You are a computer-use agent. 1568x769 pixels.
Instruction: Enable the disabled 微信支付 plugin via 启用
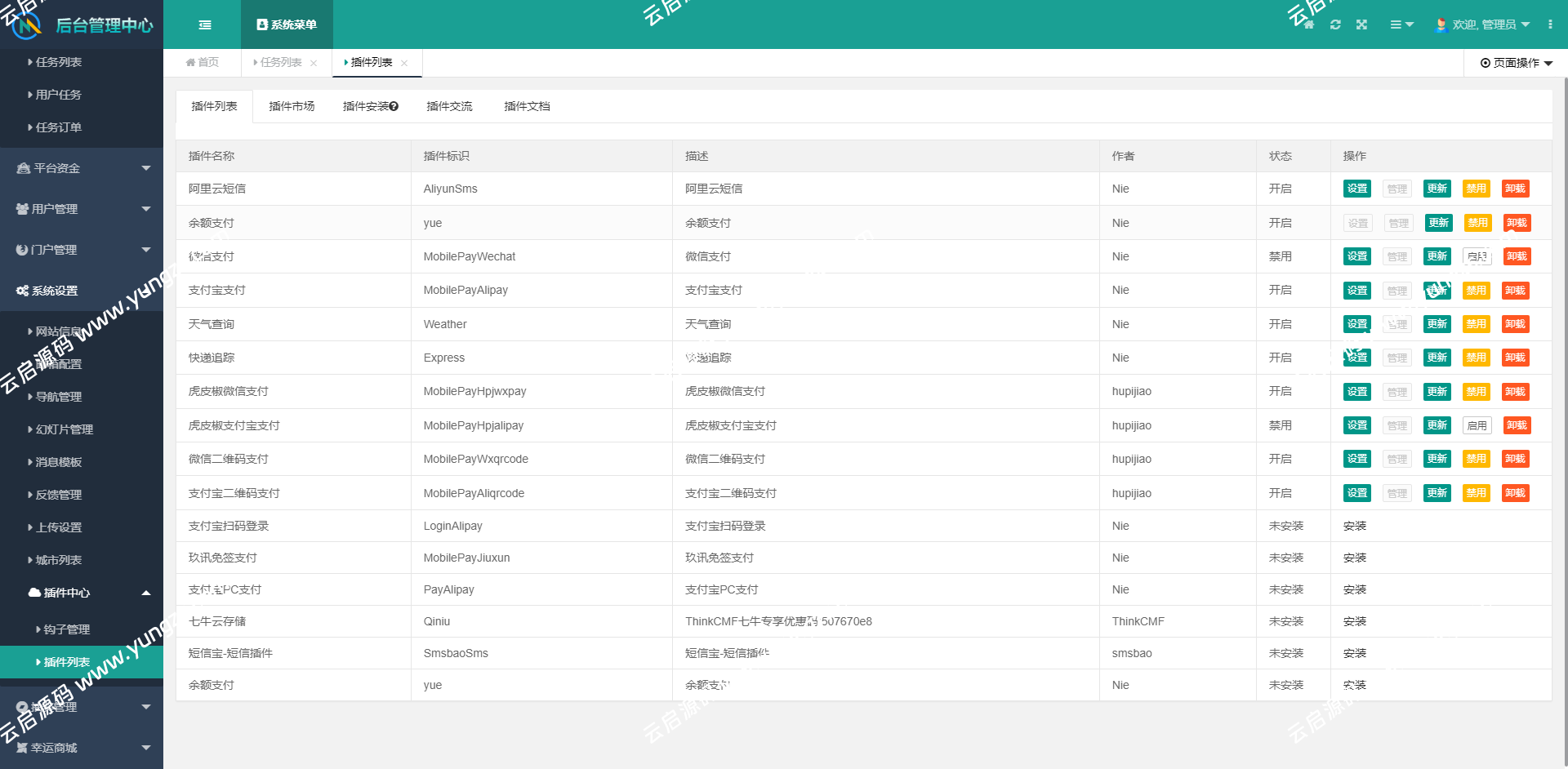1477,256
